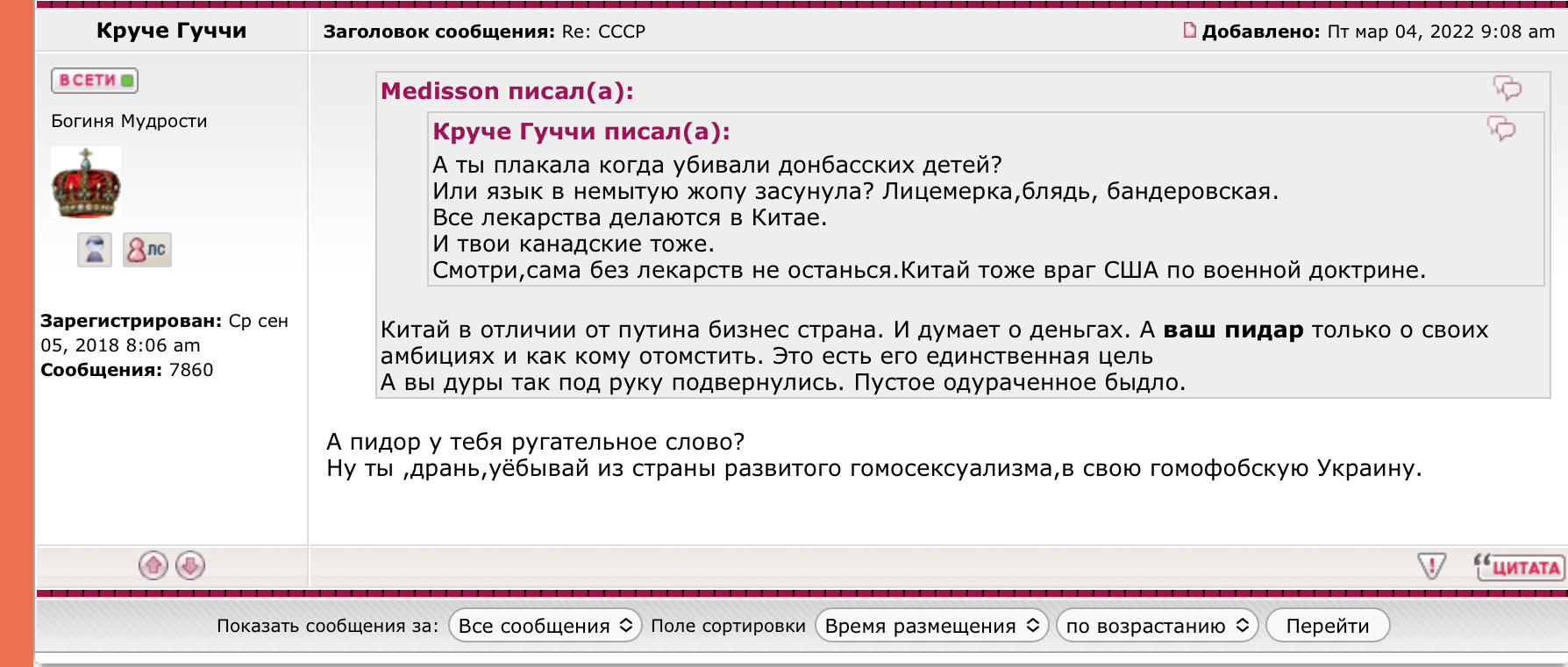Jump to bottom using down arrow
1568x667 pixels.
[190, 565]
